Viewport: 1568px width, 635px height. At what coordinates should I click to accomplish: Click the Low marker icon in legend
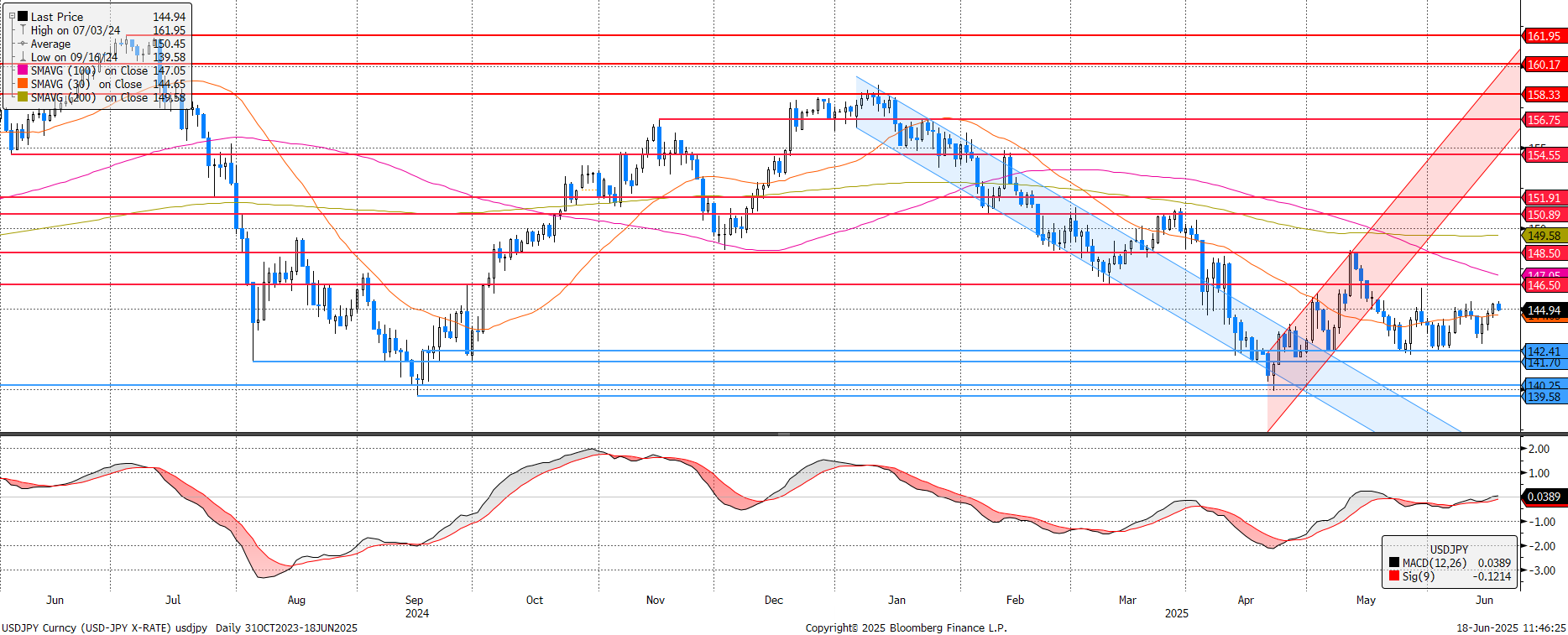coord(23,57)
